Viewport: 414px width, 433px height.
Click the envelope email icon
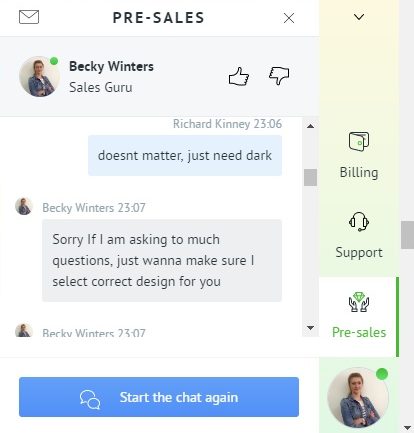pyautogui.click(x=29, y=17)
